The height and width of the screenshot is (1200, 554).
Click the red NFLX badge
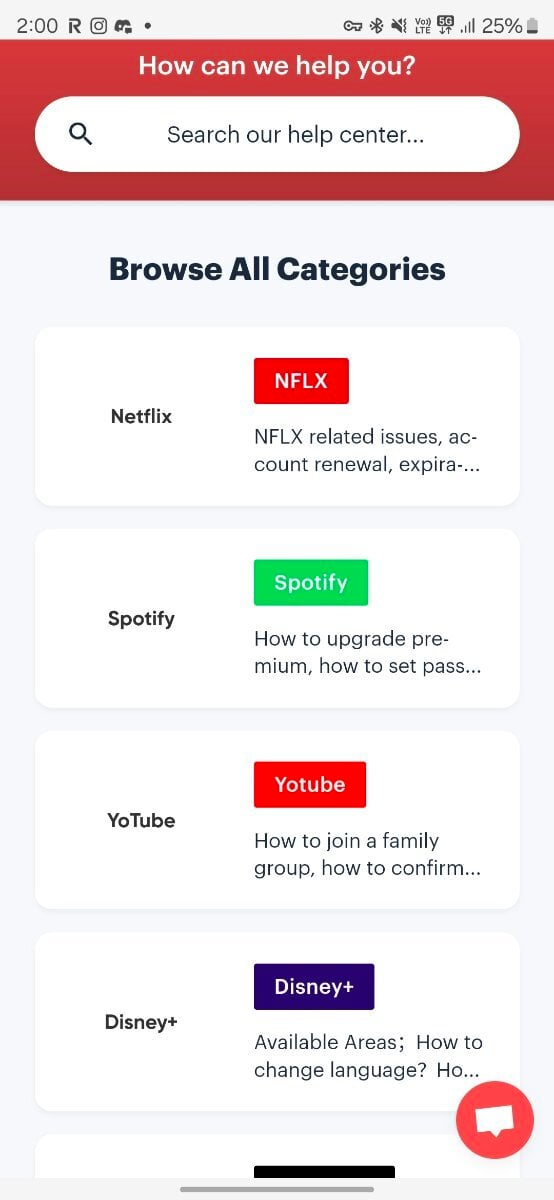pyautogui.click(x=301, y=381)
